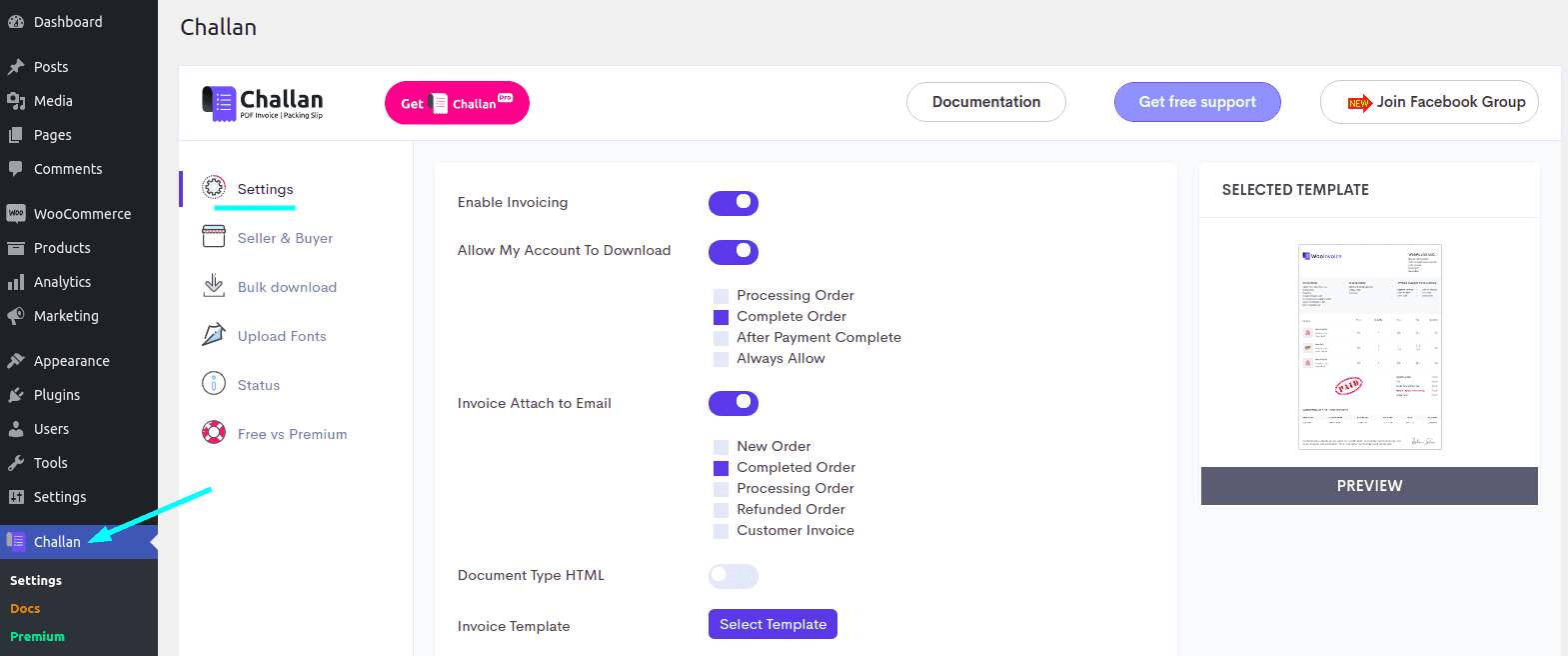Click the Analytics bar chart icon
The height and width of the screenshot is (656, 1568).
coord(16,282)
